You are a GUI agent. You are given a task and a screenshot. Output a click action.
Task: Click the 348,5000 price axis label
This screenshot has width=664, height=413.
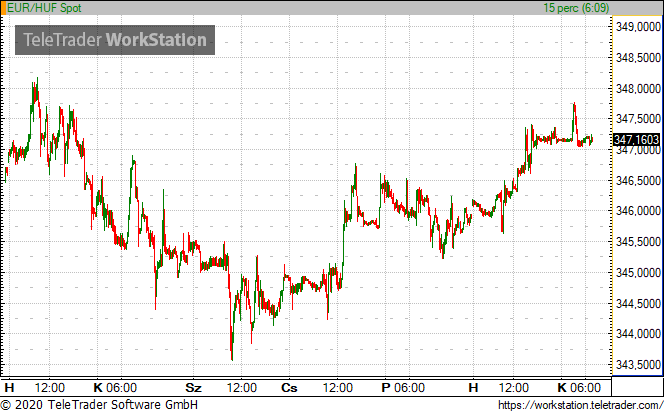pyautogui.click(x=638, y=58)
